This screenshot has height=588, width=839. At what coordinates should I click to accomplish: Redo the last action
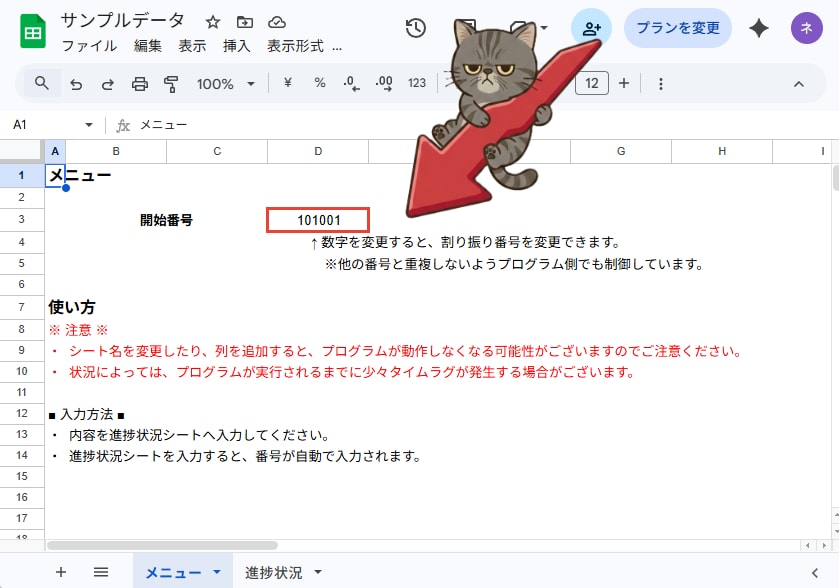click(x=108, y=84)
